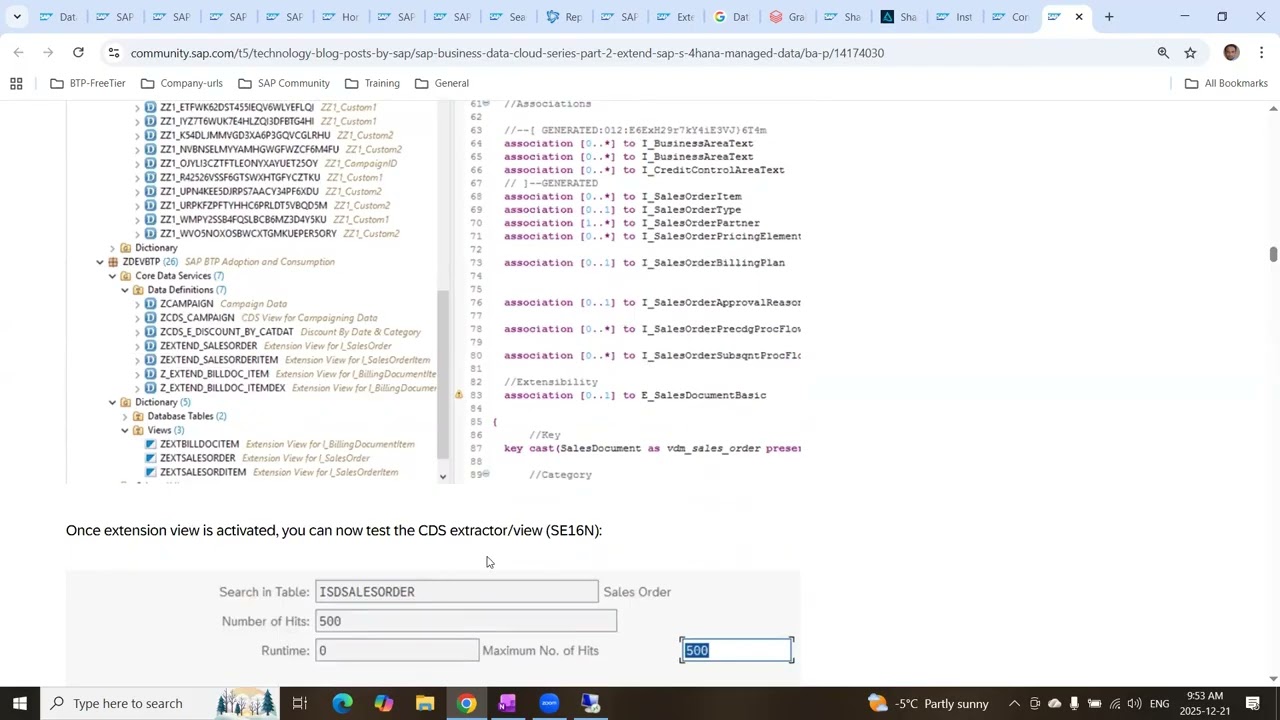
Task: Collapse the Core Data Services node
Action: (113, 276)
